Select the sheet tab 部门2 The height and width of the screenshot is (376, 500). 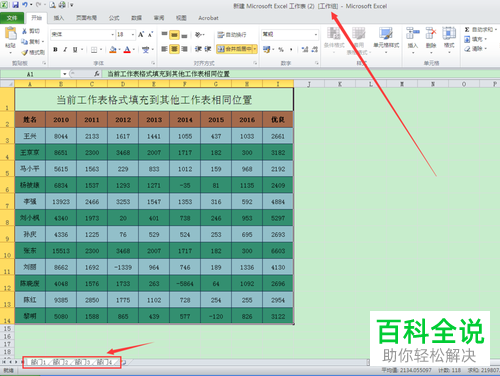click(x=60, y=362)
